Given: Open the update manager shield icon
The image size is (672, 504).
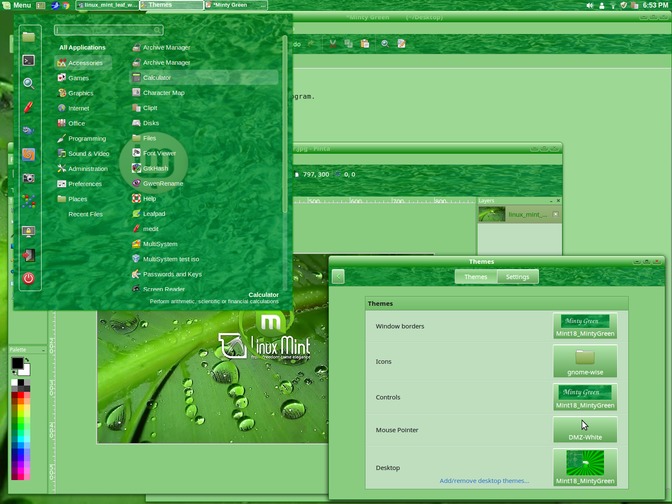Looking at the screenshot, I should (624, 5).
